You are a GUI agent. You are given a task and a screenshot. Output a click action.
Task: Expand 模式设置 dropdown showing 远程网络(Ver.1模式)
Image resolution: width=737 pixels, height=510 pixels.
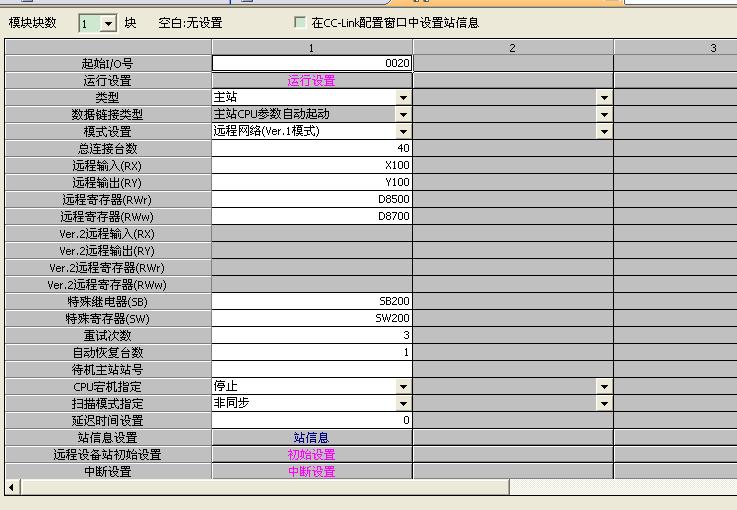403,132
